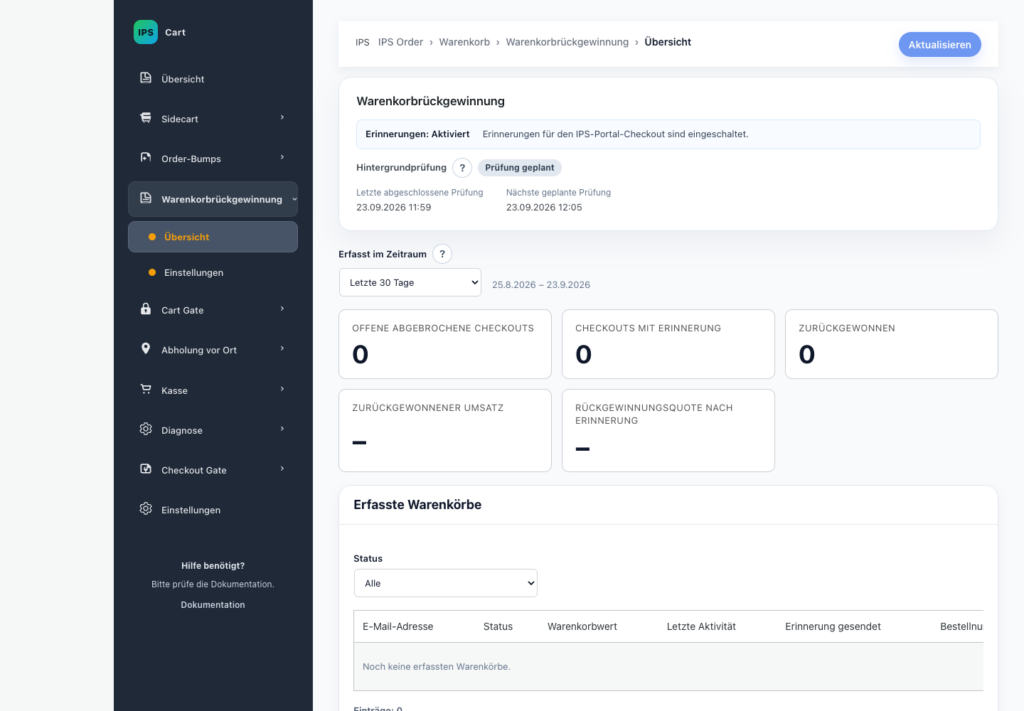
Task: Open the Cart Gate menu item
Action: point(213,310)
